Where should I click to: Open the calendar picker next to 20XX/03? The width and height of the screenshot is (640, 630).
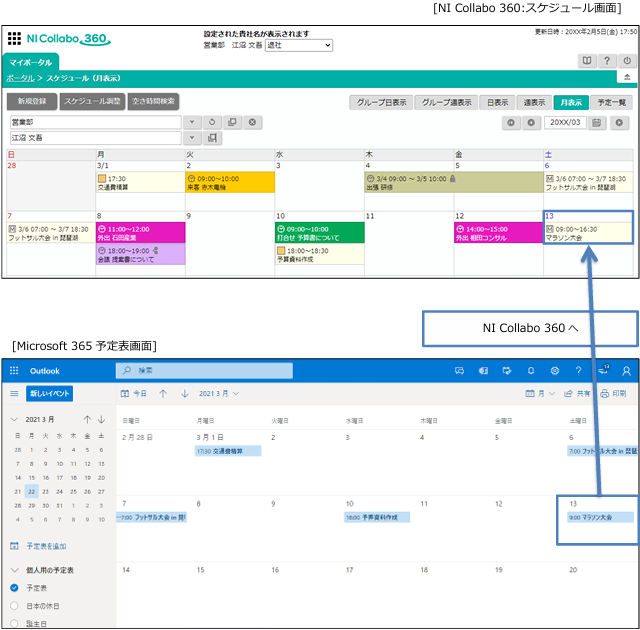point(597,122)
